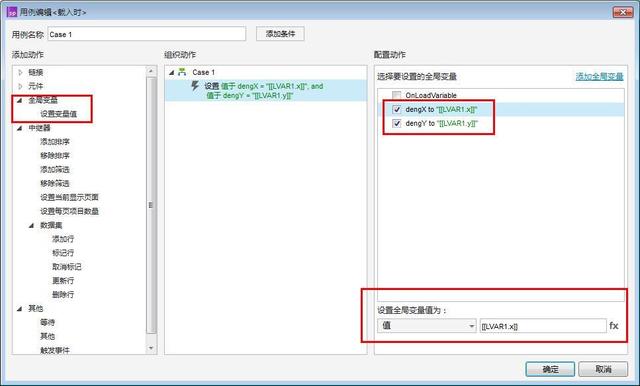This screenshot has width=640, height=386.
Task: Select the 取消标记 action
Action: coord(67,267)
